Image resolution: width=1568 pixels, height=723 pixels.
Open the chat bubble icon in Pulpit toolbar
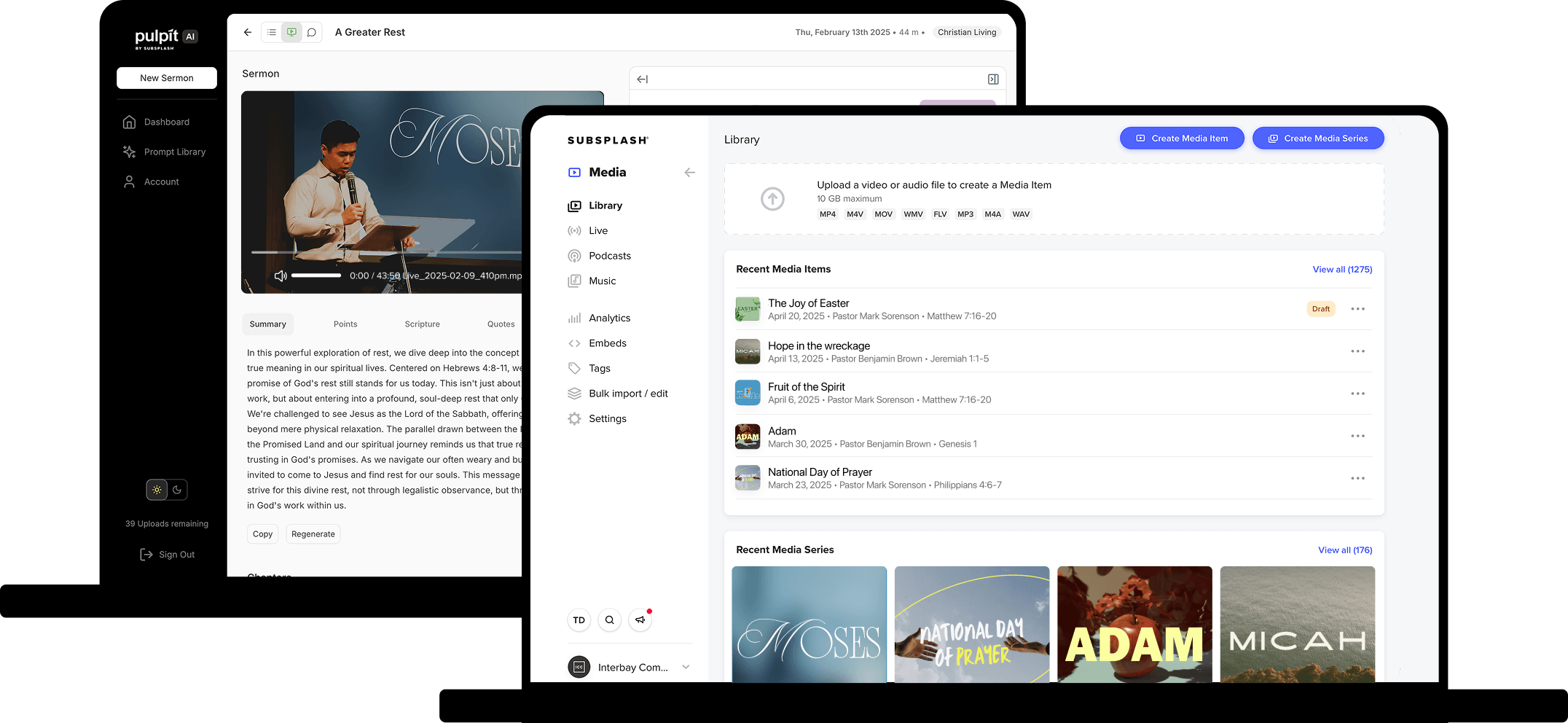pyautogui.click(x=312, y=32)
